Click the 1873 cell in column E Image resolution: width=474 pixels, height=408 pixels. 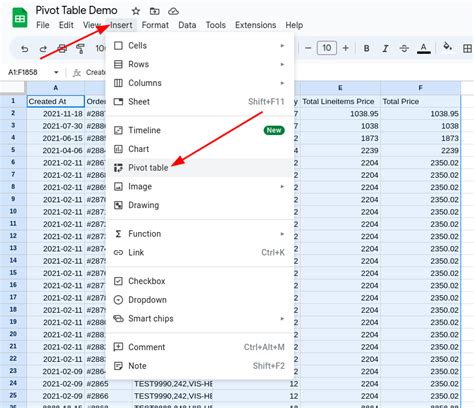[340, 138]
